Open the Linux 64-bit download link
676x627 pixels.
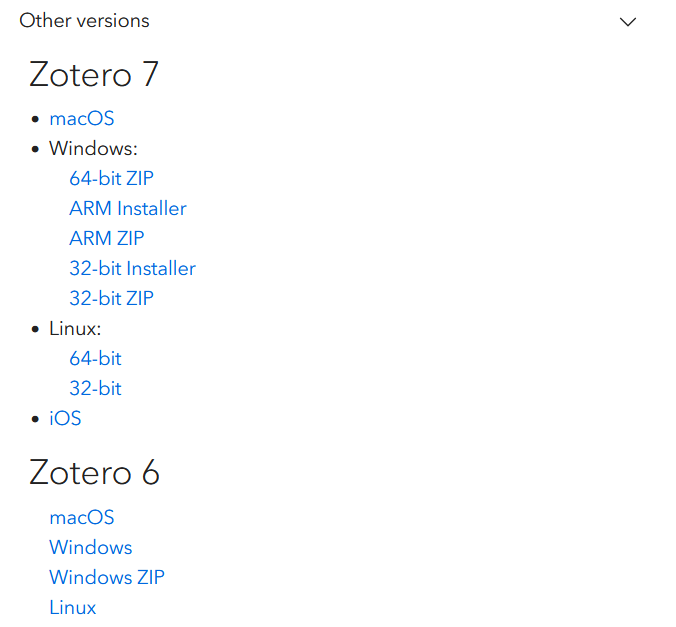coord(96,359)
